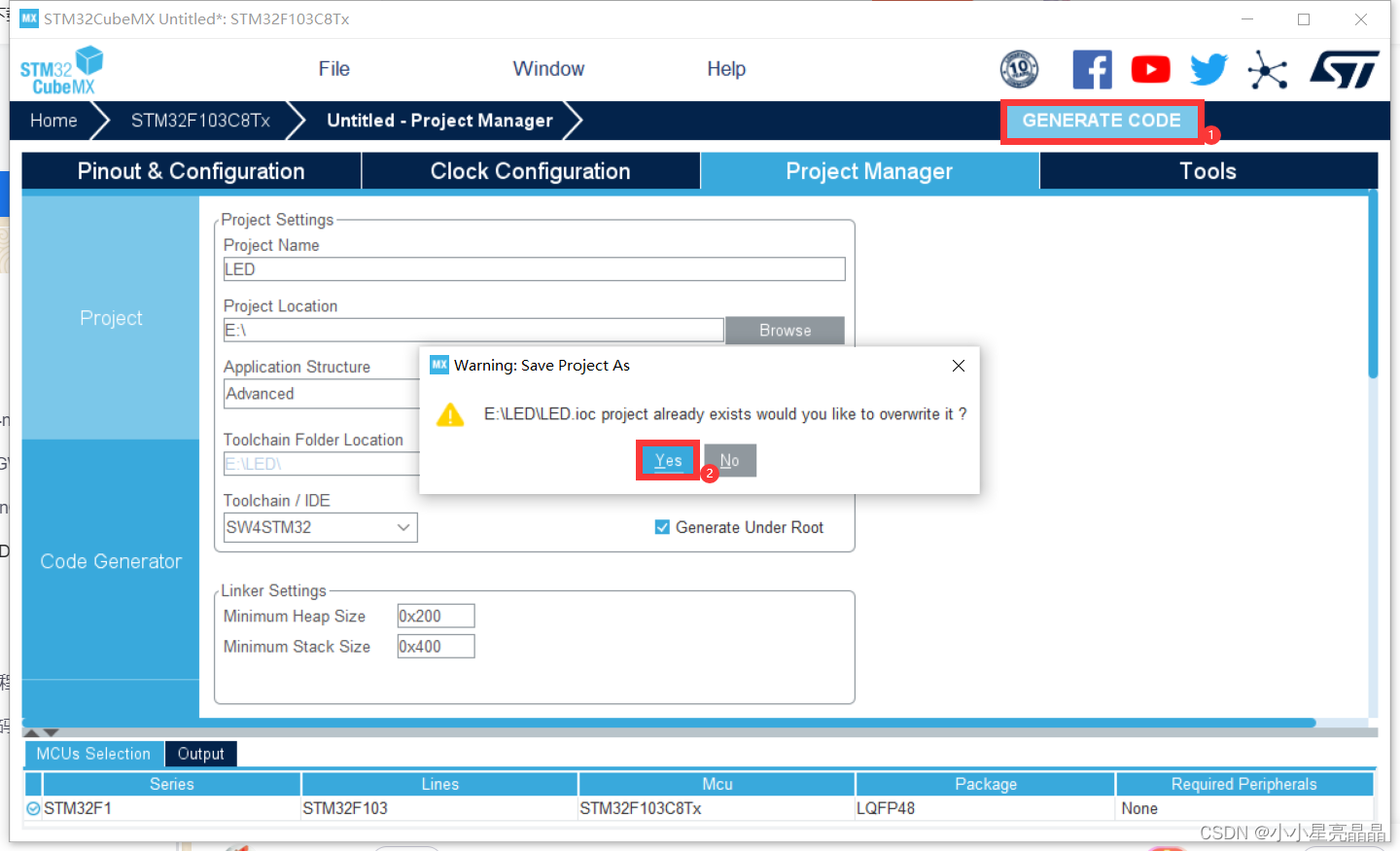Select the Code Generator side section
Image resolution: width=1400 pixels, height=851 pixels.
click(111, 561)
